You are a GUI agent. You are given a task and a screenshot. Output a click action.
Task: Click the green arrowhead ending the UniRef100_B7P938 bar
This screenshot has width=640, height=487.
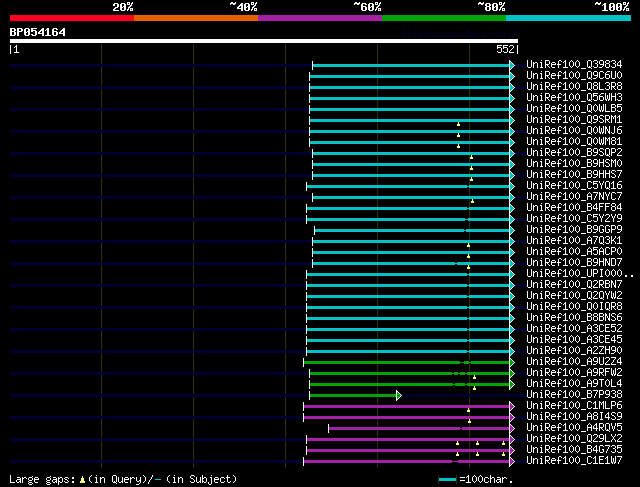click(399, 395)
